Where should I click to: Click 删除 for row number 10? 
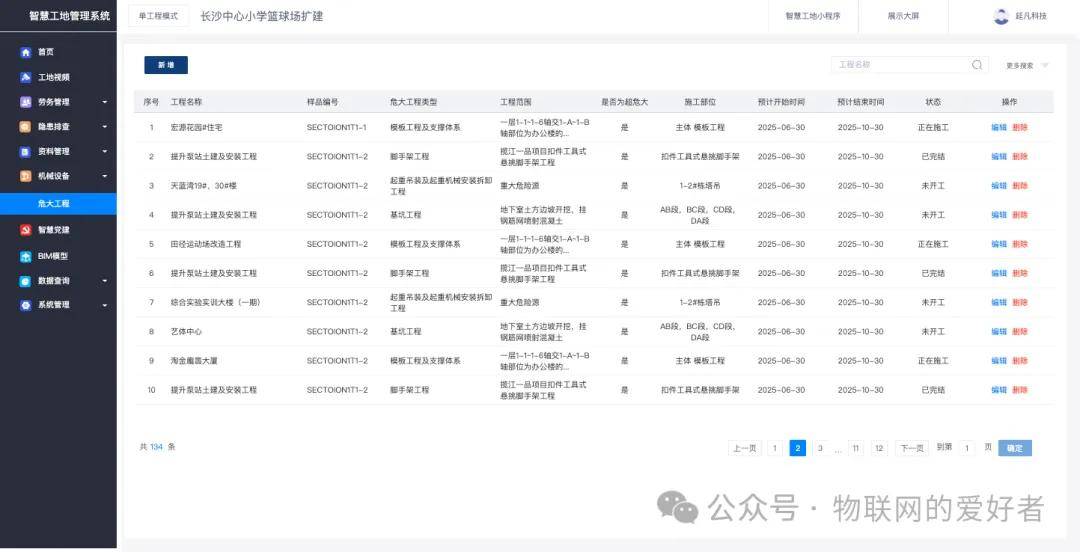pos(1020,390)
